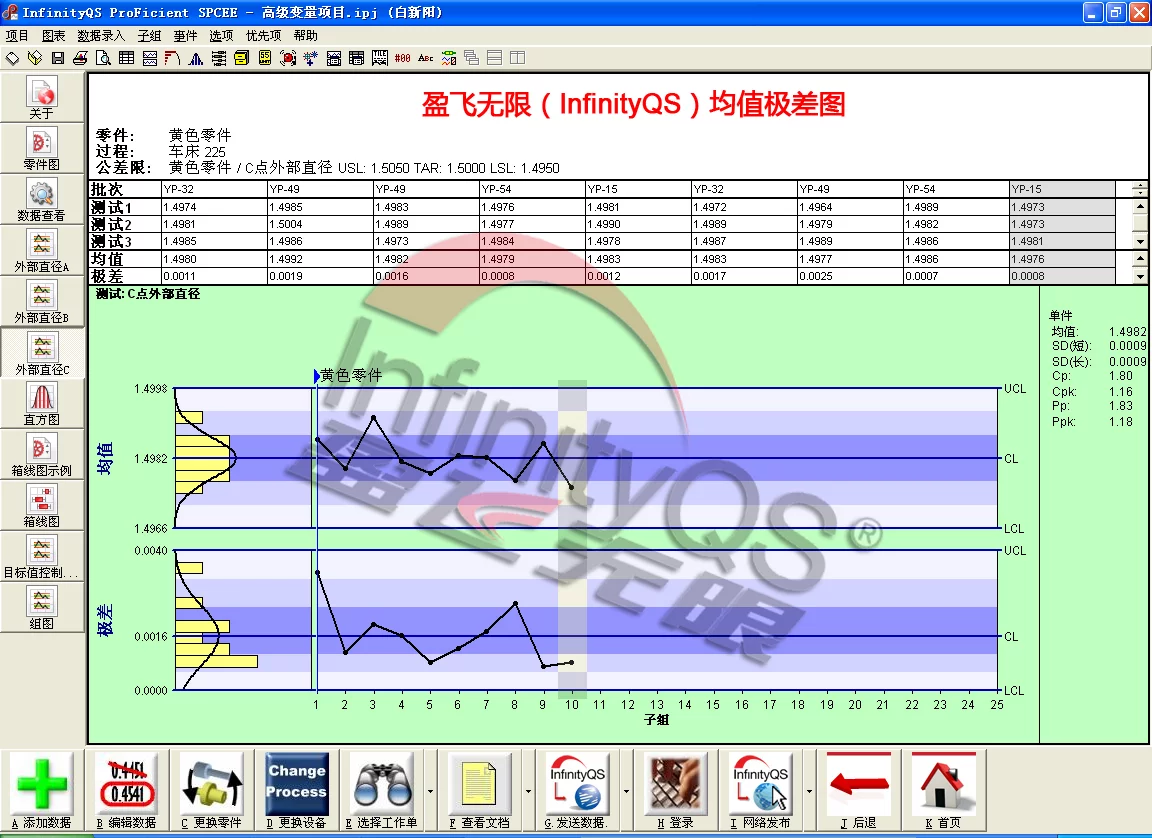Viewport: 1152px width, 838px height.
Task: Click the 后退 red arrow button
Action: [859, 792]
